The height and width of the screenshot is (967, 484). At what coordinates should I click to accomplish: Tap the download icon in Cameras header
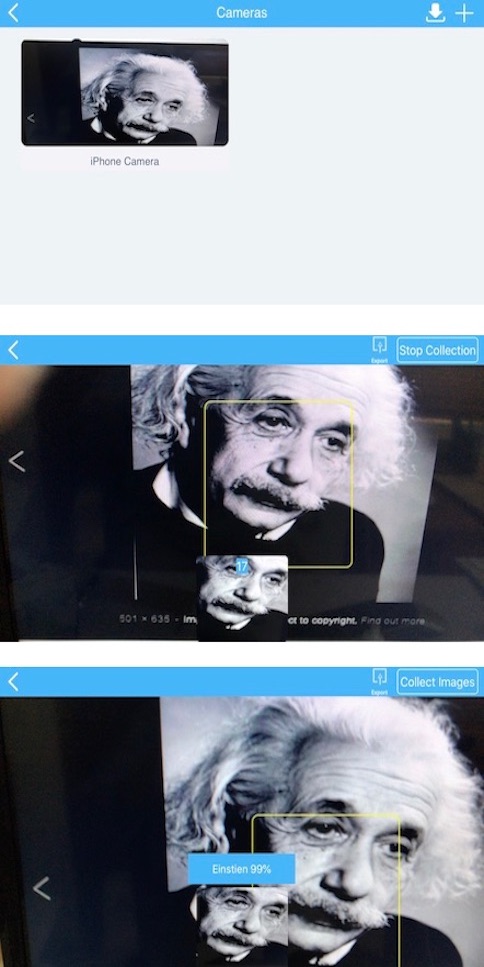tap(435, 13)
